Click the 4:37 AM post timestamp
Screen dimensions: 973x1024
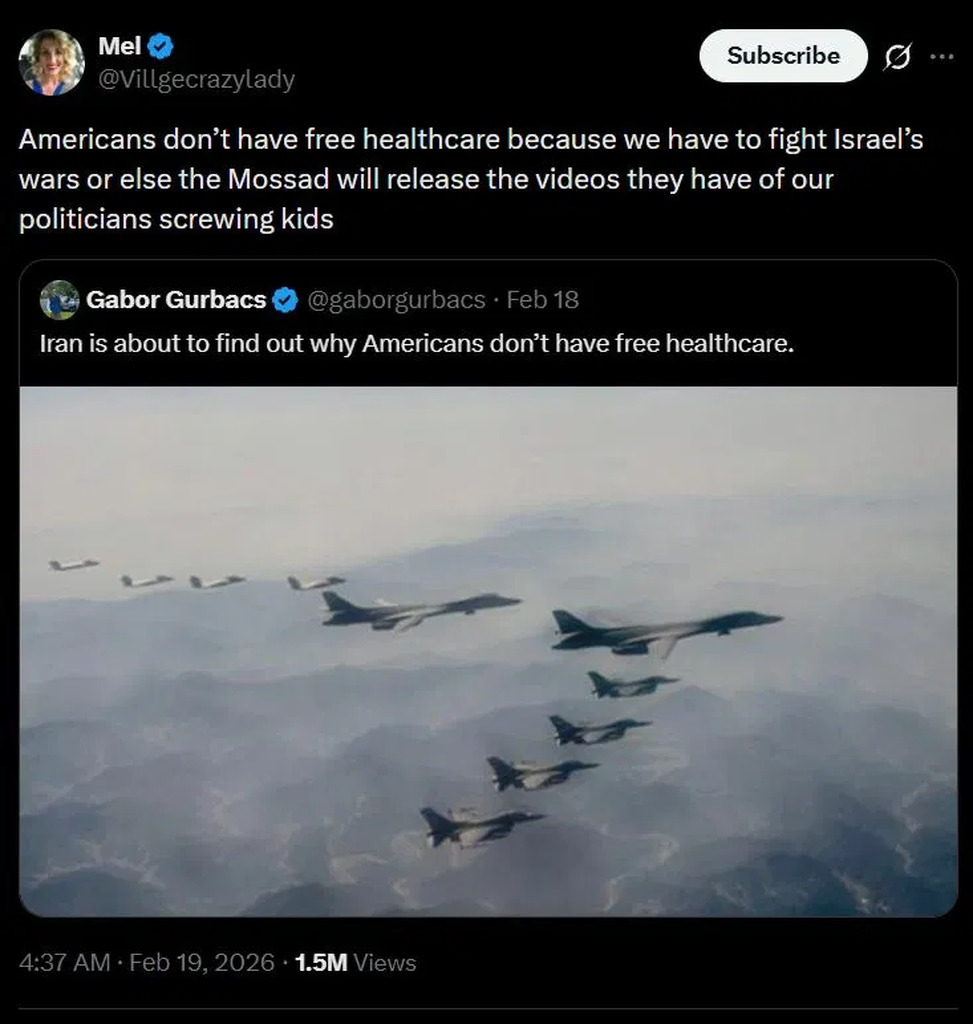(x=64, y=963)
